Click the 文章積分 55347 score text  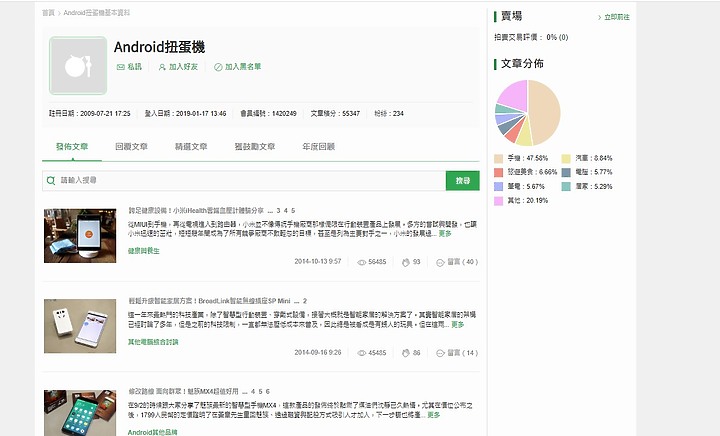click(x=335, y=113)
